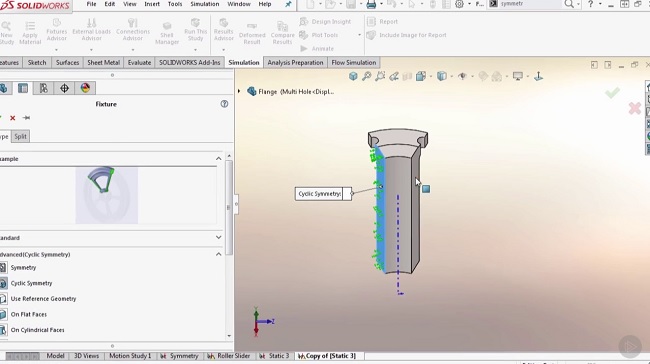
Task: Cancel the Fixture with red X
Action: (x=13, y=118)
